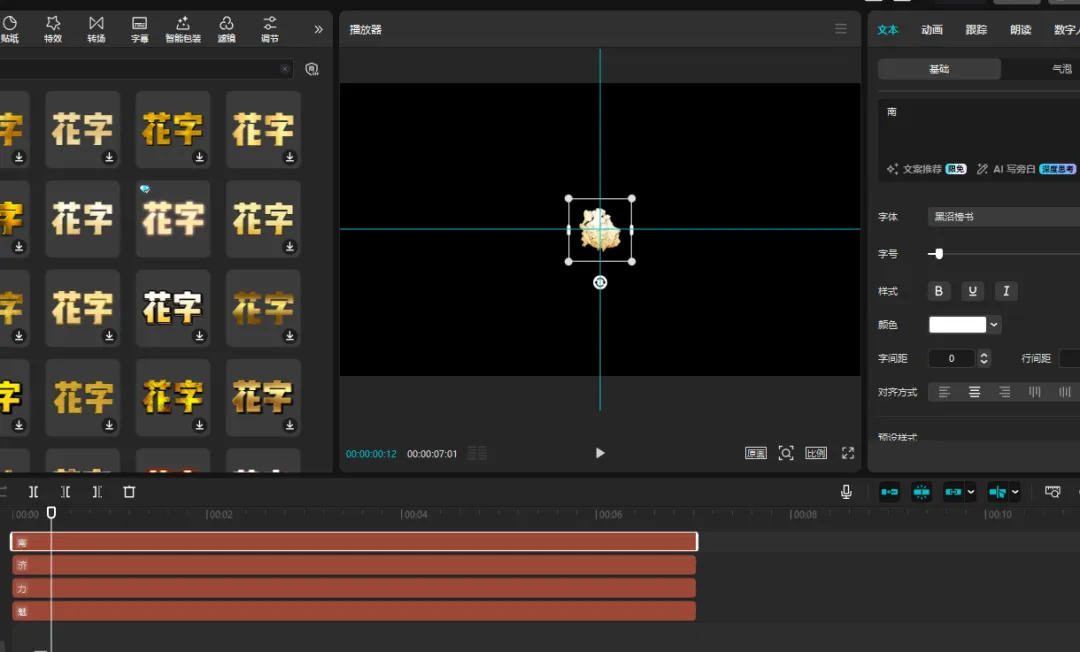Trim clip left of the playhead
This screenshot has width=1080, height=652.
[x=65, y=492]
